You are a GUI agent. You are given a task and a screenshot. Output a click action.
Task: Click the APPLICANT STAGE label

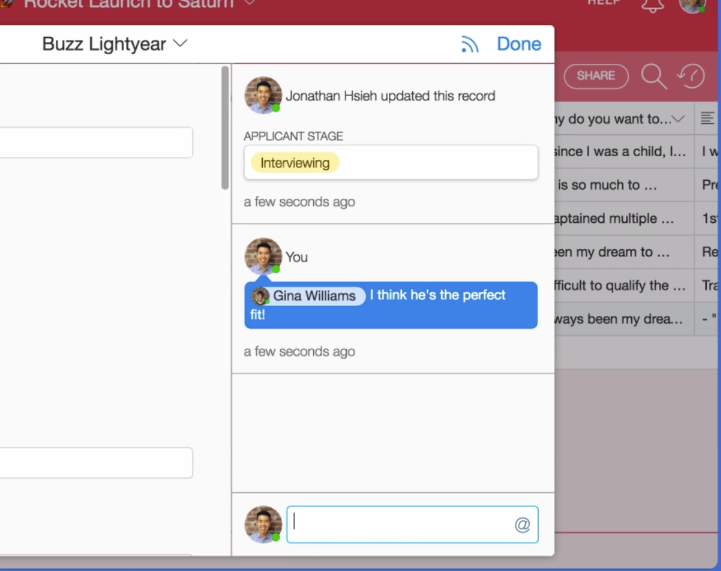[x=293, y=136]
